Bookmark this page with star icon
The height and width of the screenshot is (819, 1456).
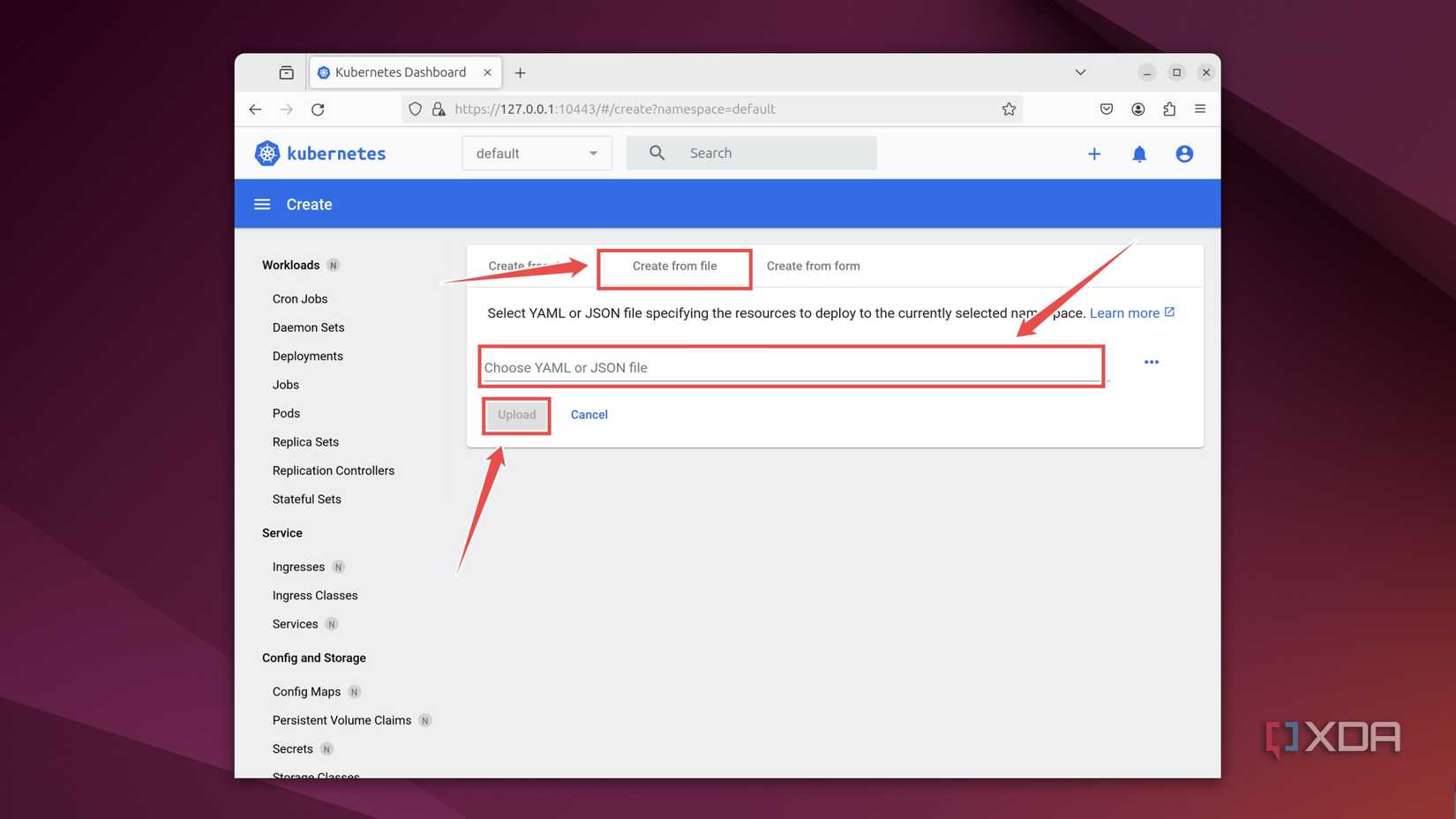tap(1009, 109)
